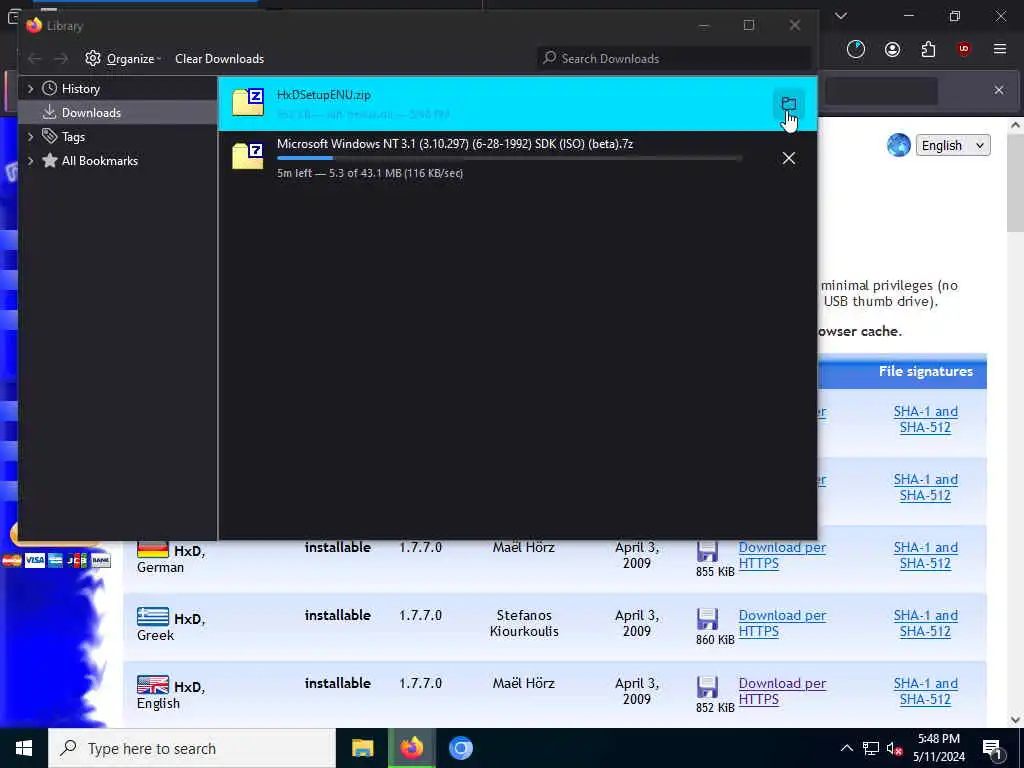Image resolution: width=1024 pixels, height=768 pixels.
Task: Open the blue circular taskbar app
Action: 460,748
